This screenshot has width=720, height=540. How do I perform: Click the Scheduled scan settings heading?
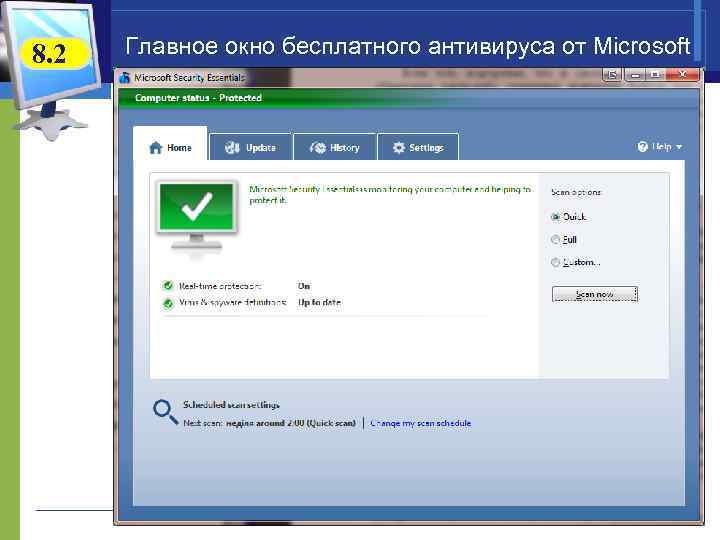coord(231,405)
